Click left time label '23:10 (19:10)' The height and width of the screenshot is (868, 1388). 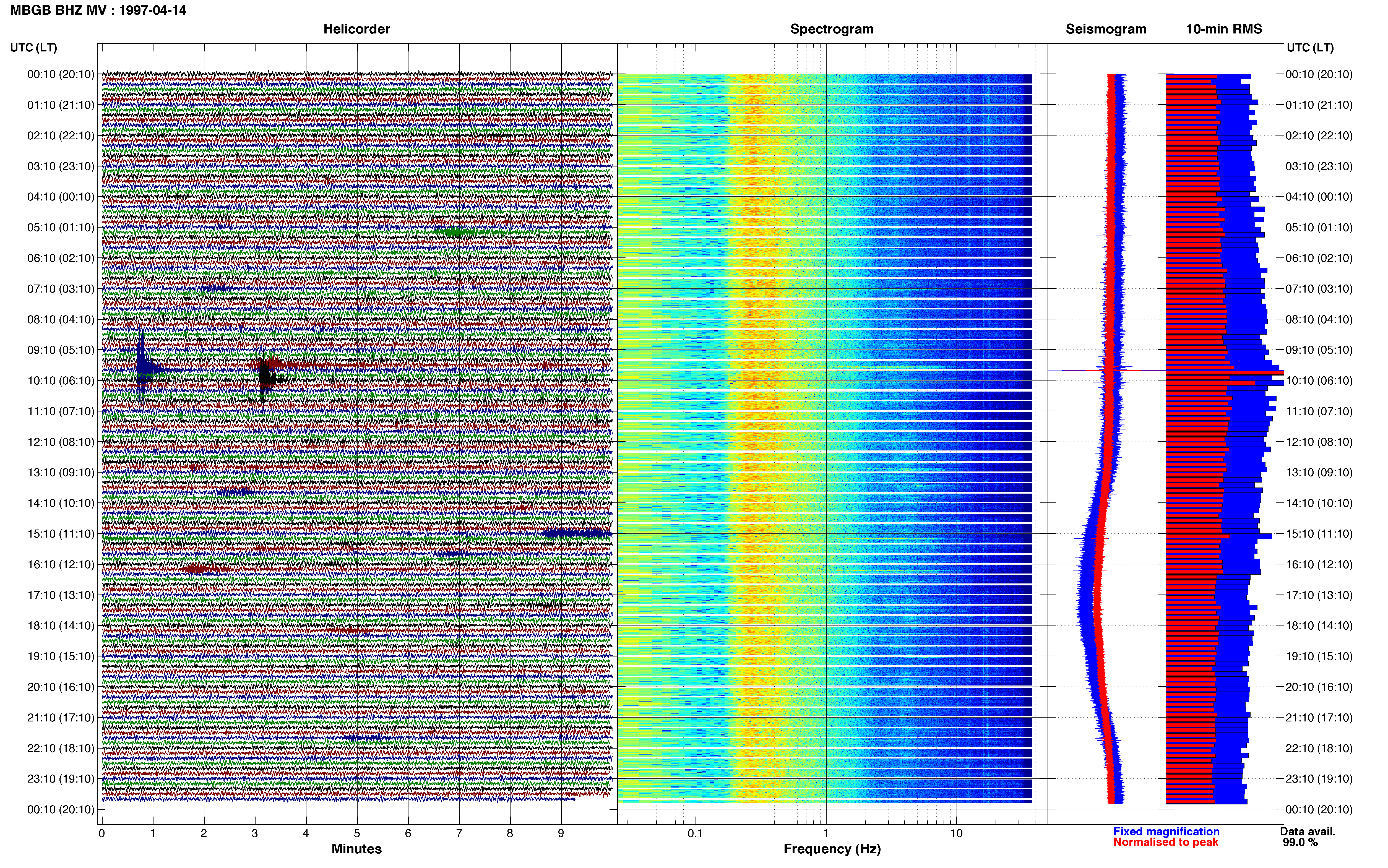(61, 779)
